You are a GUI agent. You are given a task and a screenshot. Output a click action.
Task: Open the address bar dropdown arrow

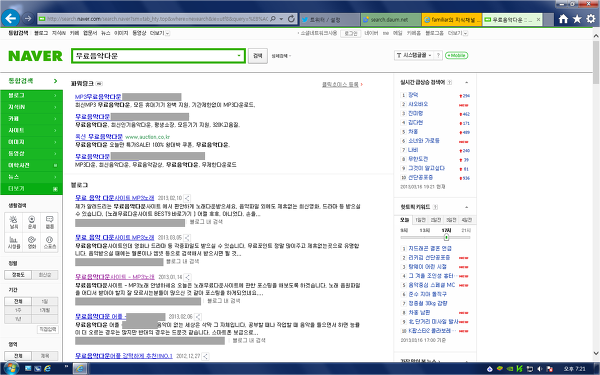(281, 18)
